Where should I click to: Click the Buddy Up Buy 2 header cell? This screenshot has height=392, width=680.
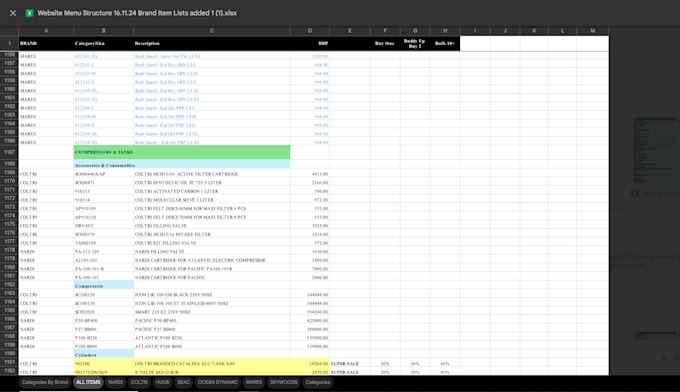[x=415, y=43]
